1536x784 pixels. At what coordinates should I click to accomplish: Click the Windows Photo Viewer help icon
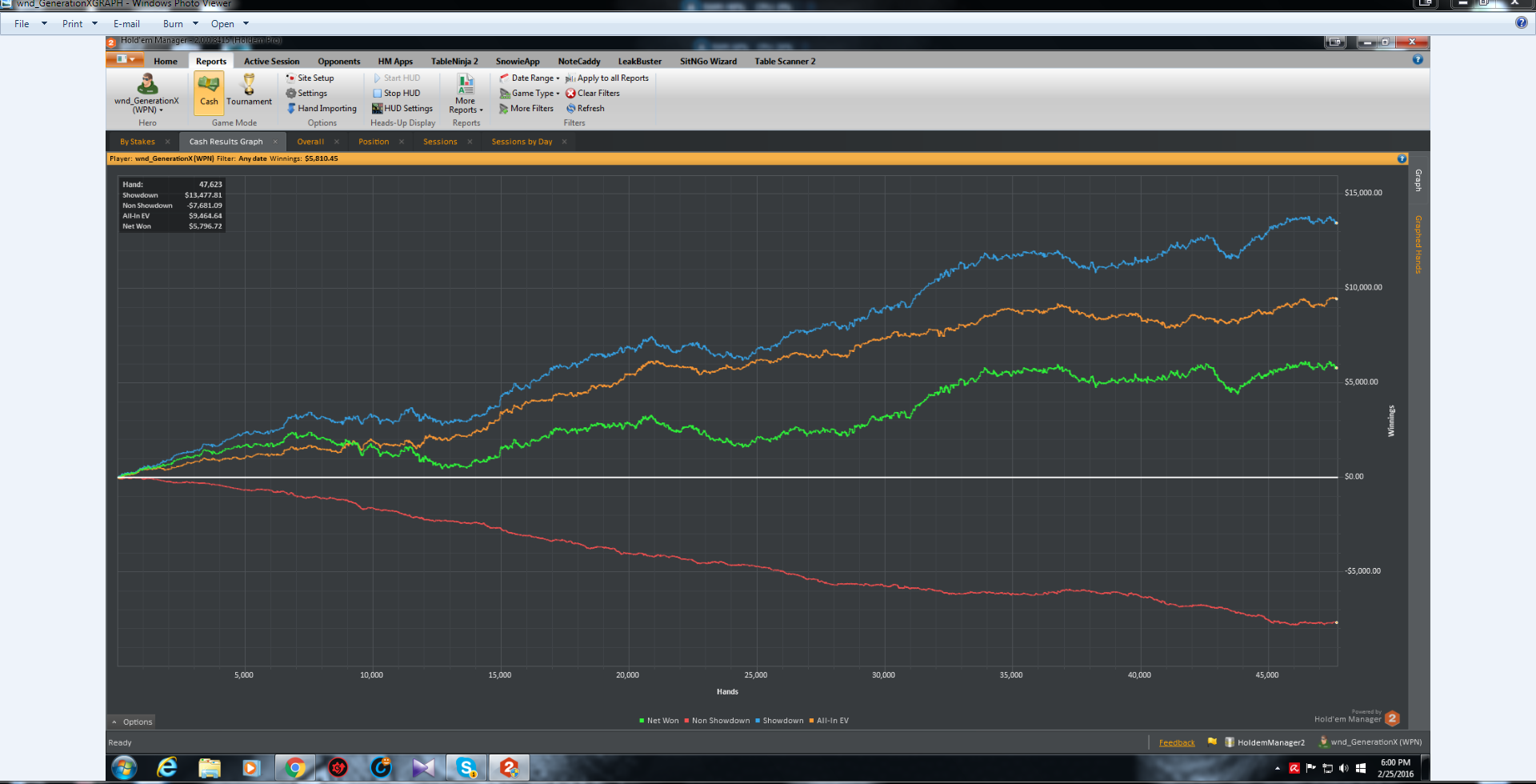tap(1521, 22)
